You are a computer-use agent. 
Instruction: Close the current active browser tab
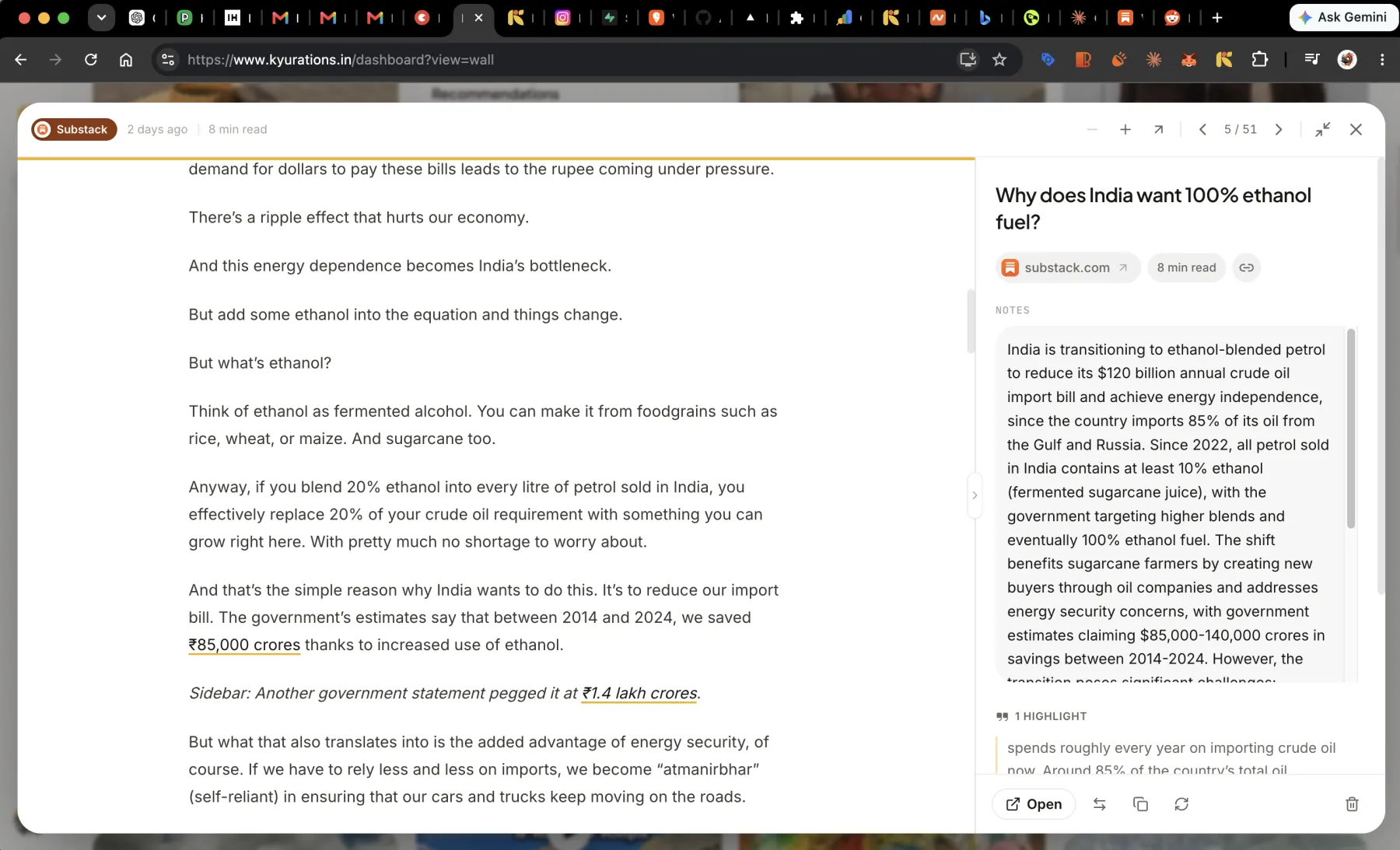pyautogui.click(x=478, y=17)
